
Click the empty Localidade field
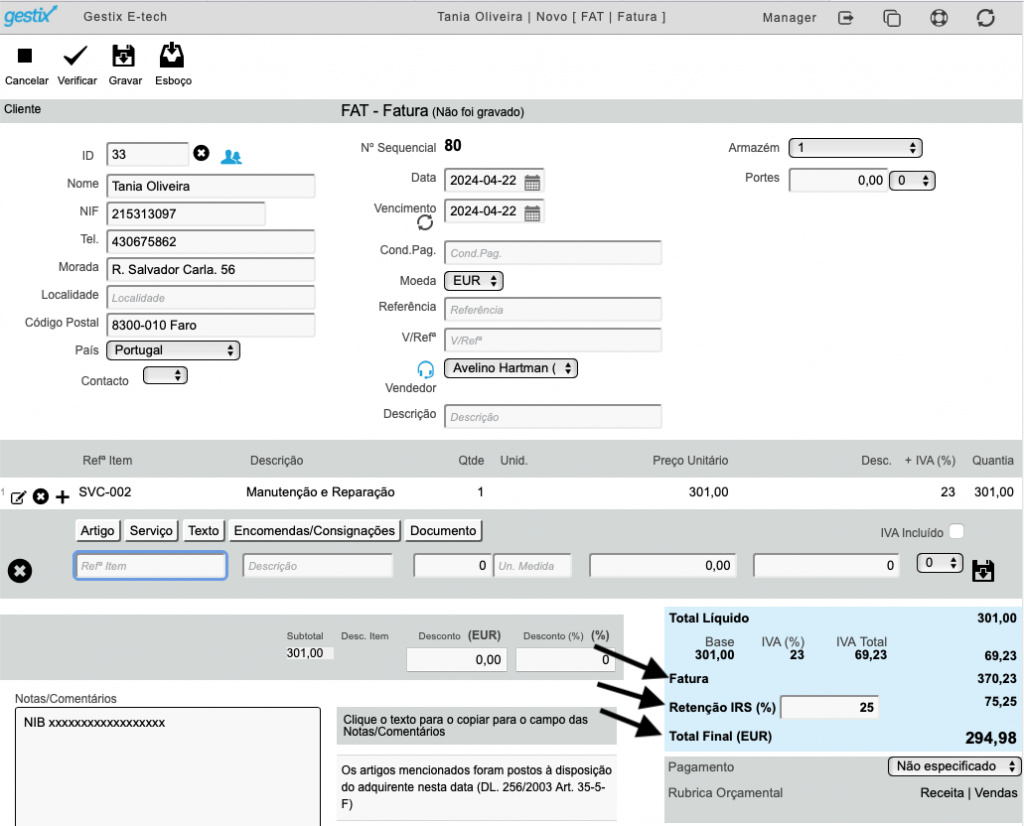[210, 298]
